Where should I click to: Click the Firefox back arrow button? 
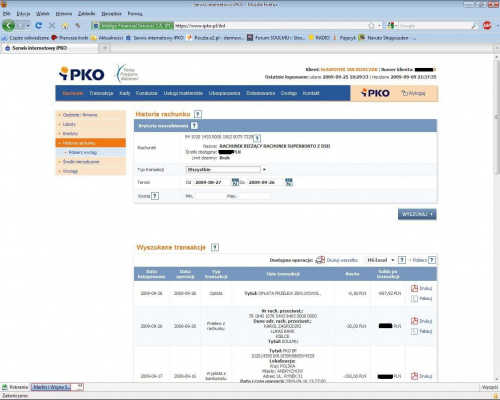(x=8, y=25)
